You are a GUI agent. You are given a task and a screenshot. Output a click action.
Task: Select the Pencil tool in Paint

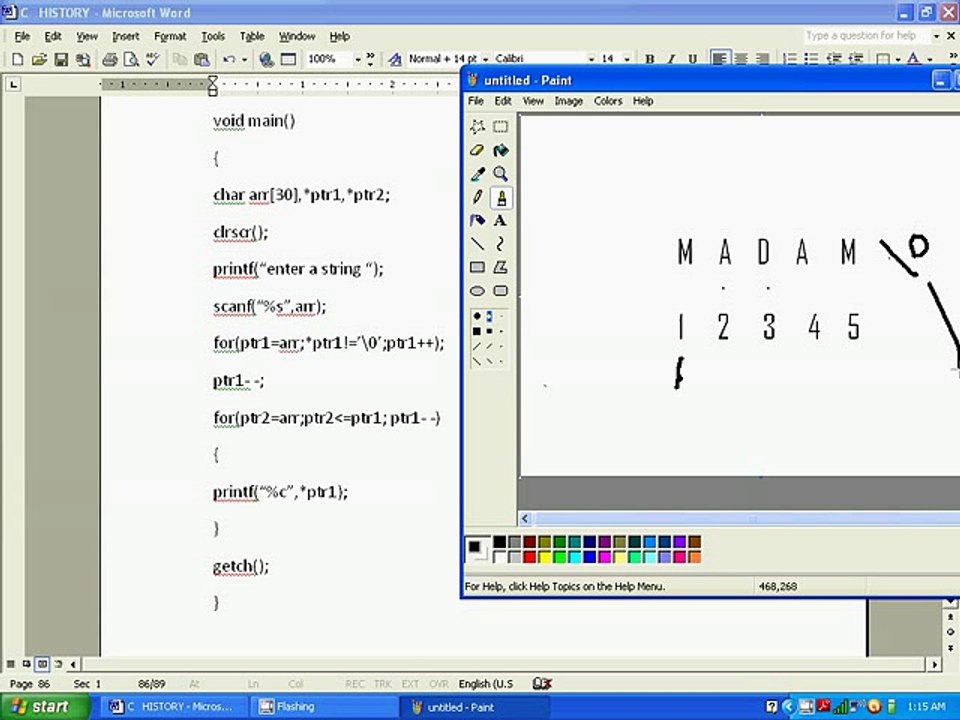click(477, 197)
